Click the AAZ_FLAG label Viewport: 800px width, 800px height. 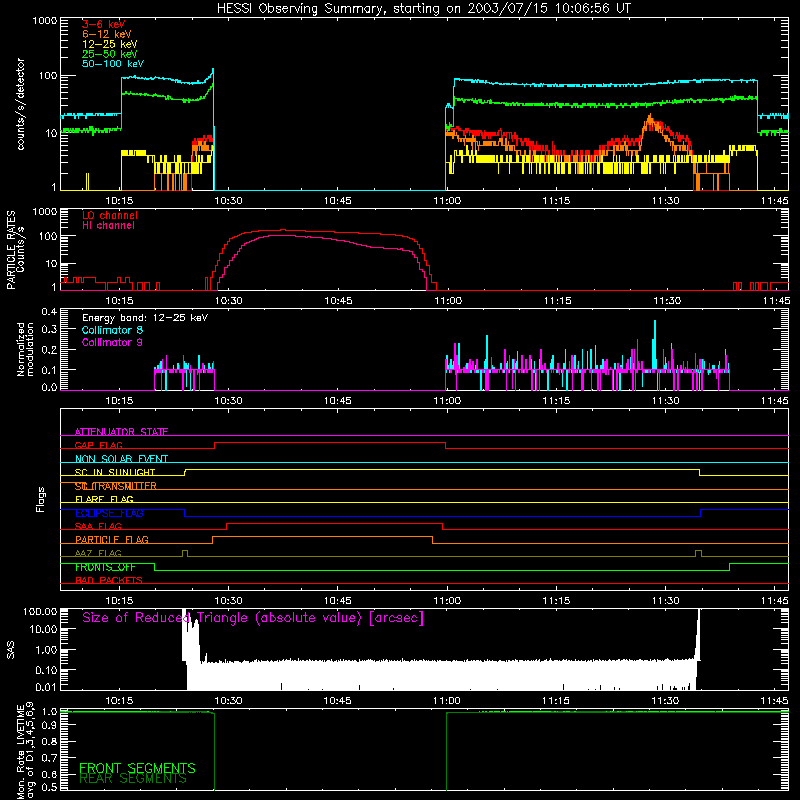98,553
